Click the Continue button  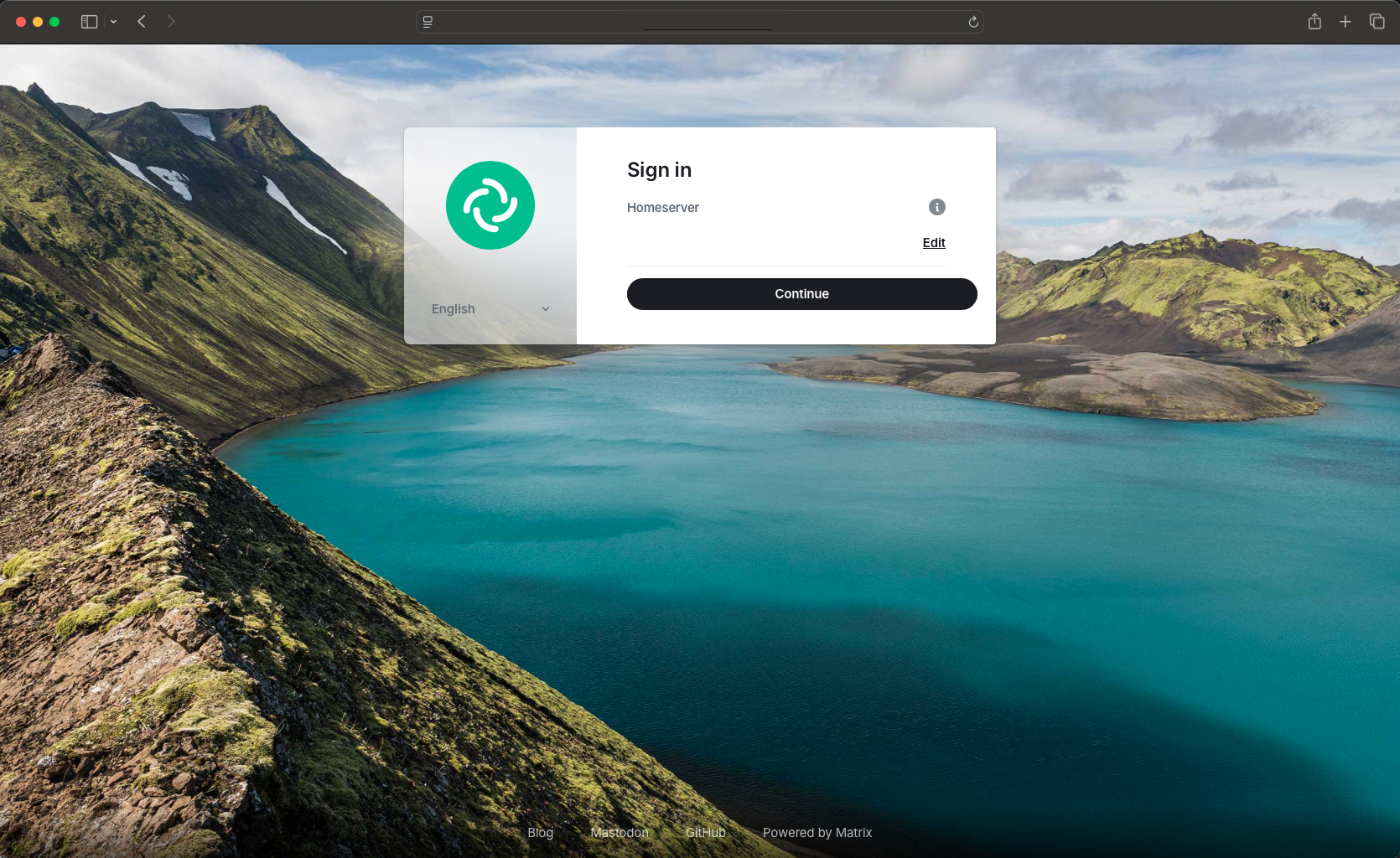tap(802, 294)
